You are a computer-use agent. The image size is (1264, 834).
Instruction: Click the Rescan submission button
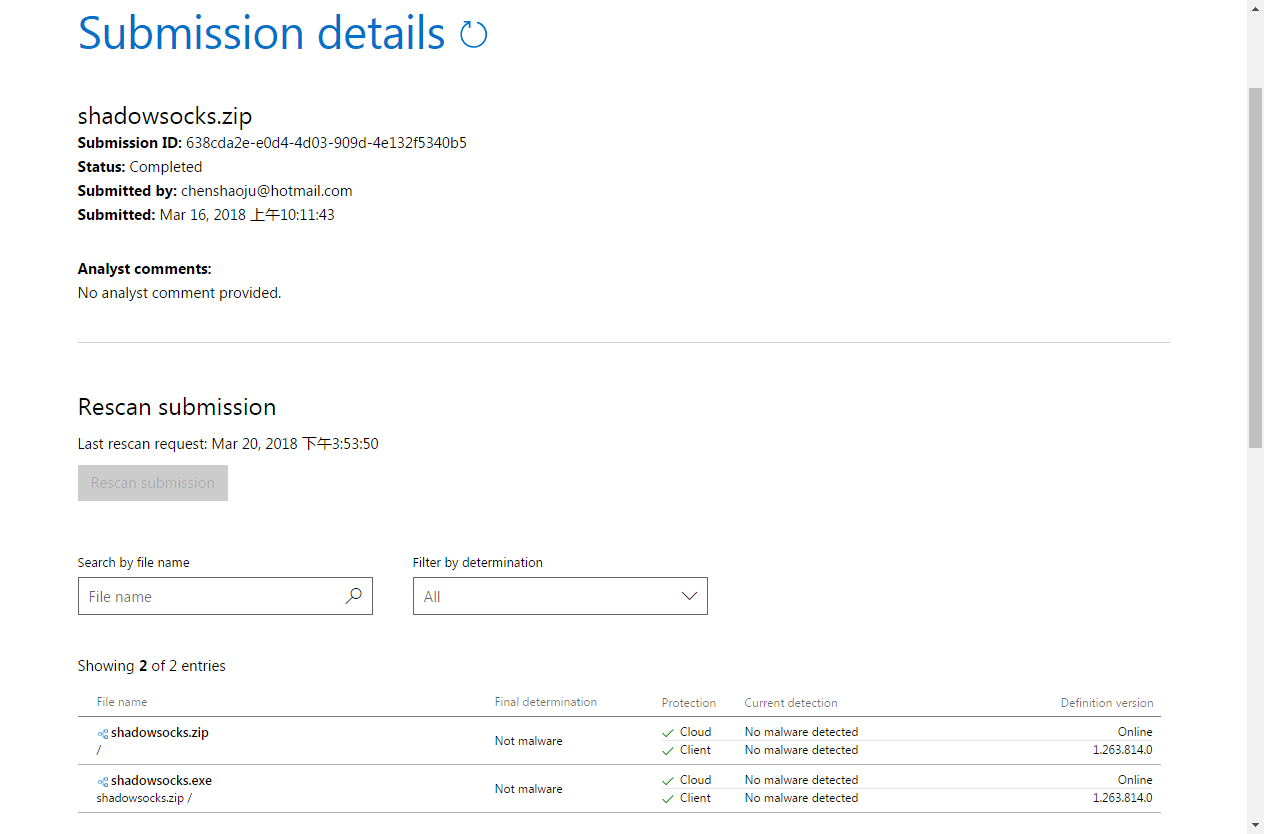click(153, 483)
